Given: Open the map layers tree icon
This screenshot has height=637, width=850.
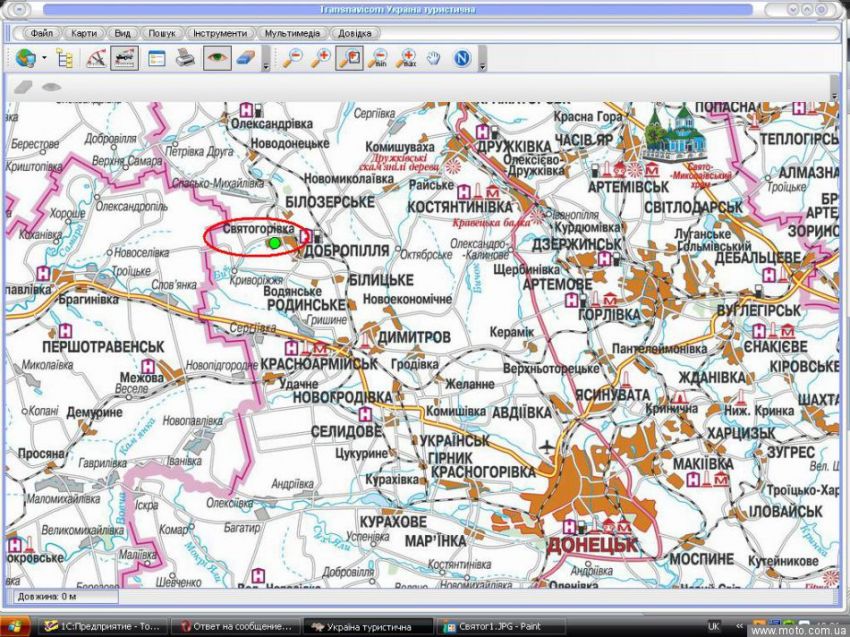Looking at the screenshot, I should tap(65, 58).
